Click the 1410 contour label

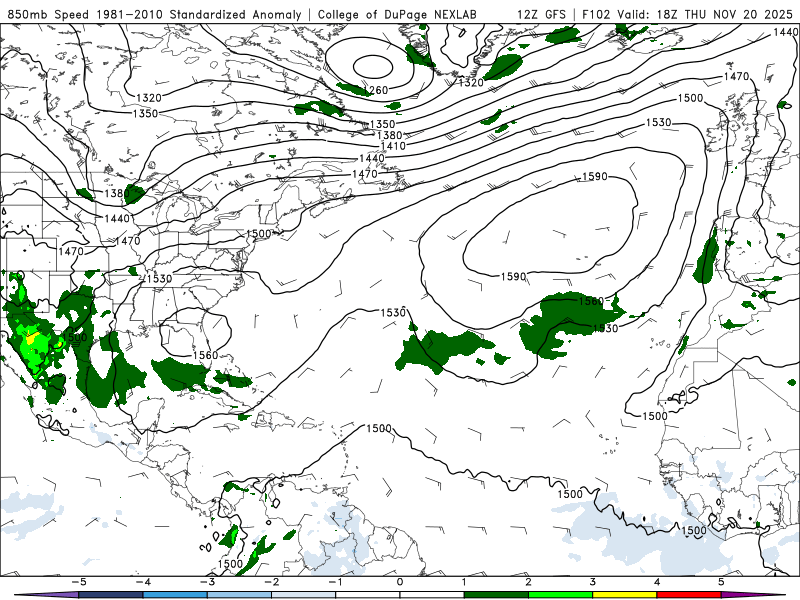click(x=393, y=146)
